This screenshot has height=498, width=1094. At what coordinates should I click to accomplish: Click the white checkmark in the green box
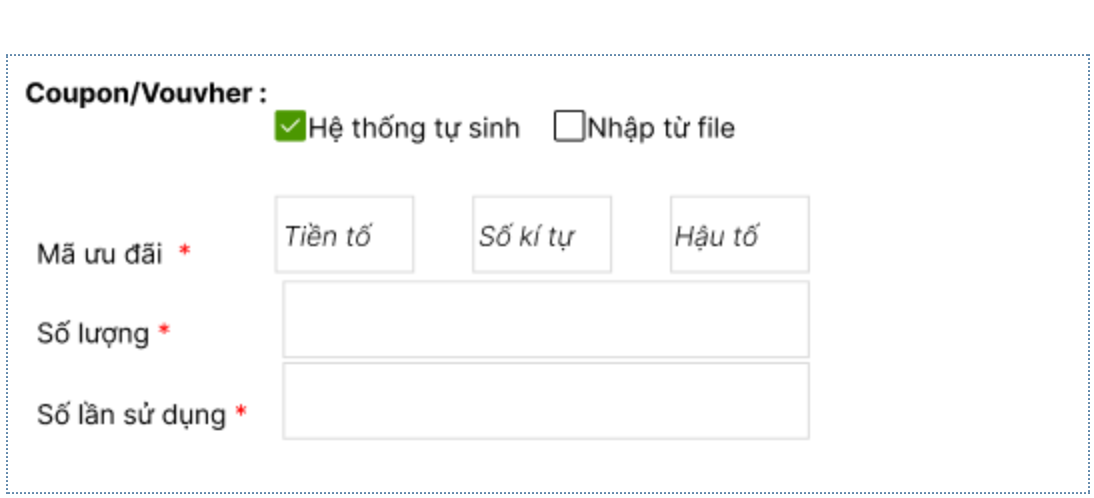[x=290, y=128]
